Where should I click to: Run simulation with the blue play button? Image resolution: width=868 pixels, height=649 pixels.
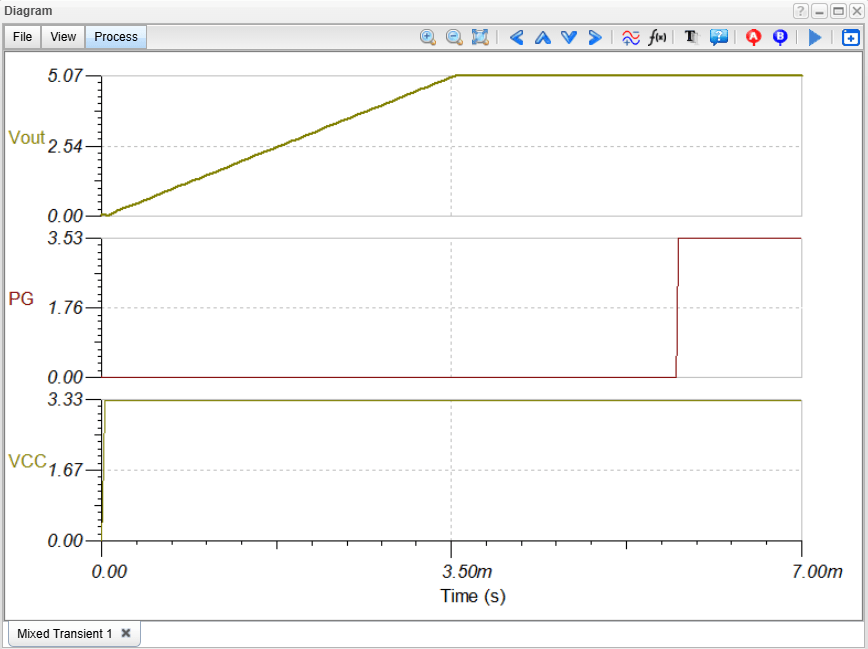click(x=815, y=37)
